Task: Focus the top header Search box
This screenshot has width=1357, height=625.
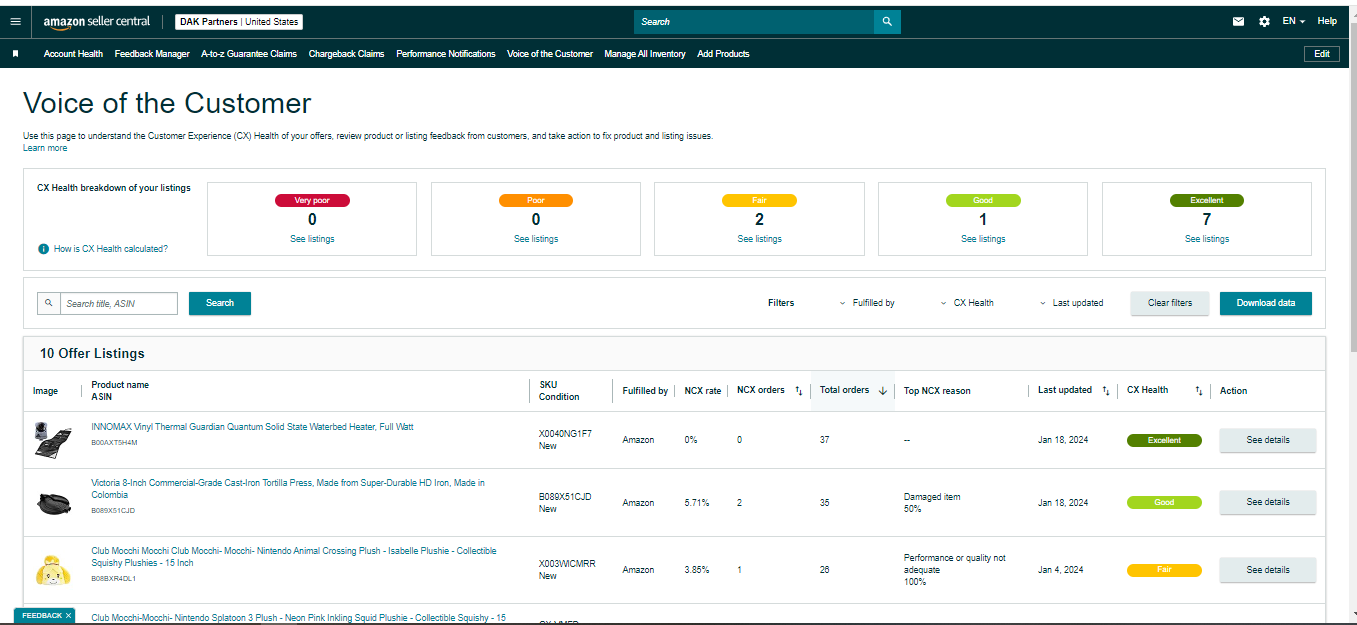Action: click(754, 21)
